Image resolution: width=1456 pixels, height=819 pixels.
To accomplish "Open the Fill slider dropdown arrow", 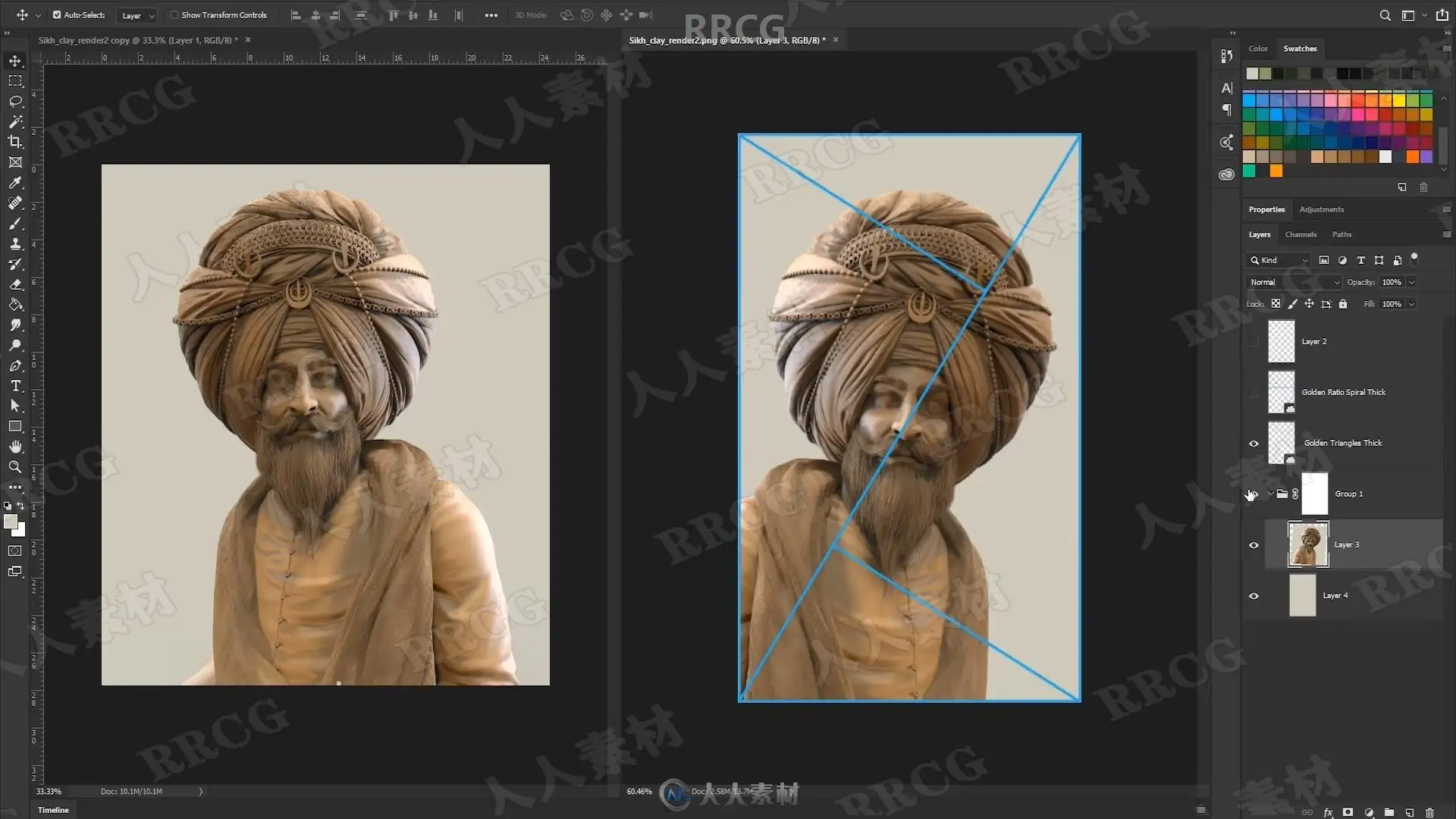I will [x=1411, y=304].
